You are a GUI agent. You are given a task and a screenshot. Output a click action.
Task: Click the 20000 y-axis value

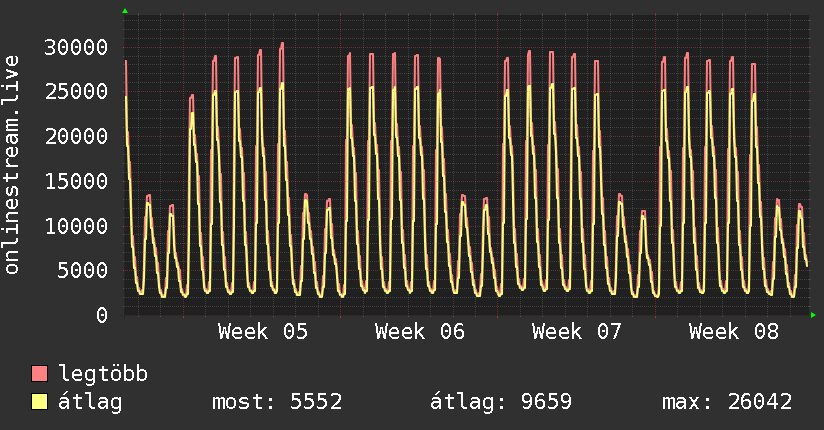coord(78,137)
